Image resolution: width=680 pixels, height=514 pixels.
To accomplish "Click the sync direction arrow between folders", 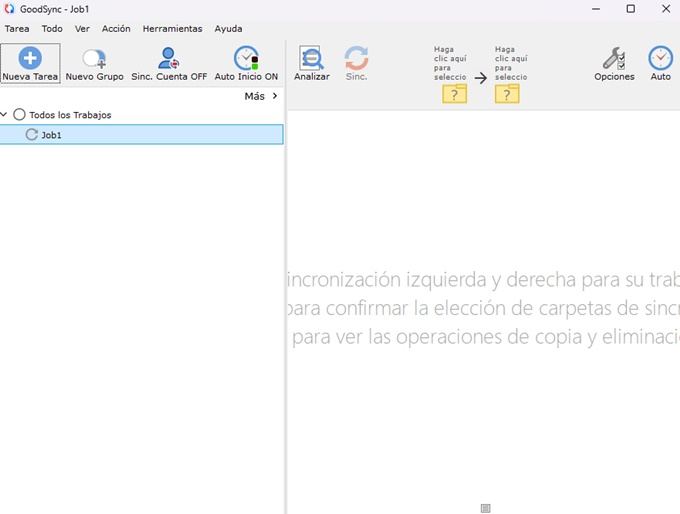I will (481, 79).
